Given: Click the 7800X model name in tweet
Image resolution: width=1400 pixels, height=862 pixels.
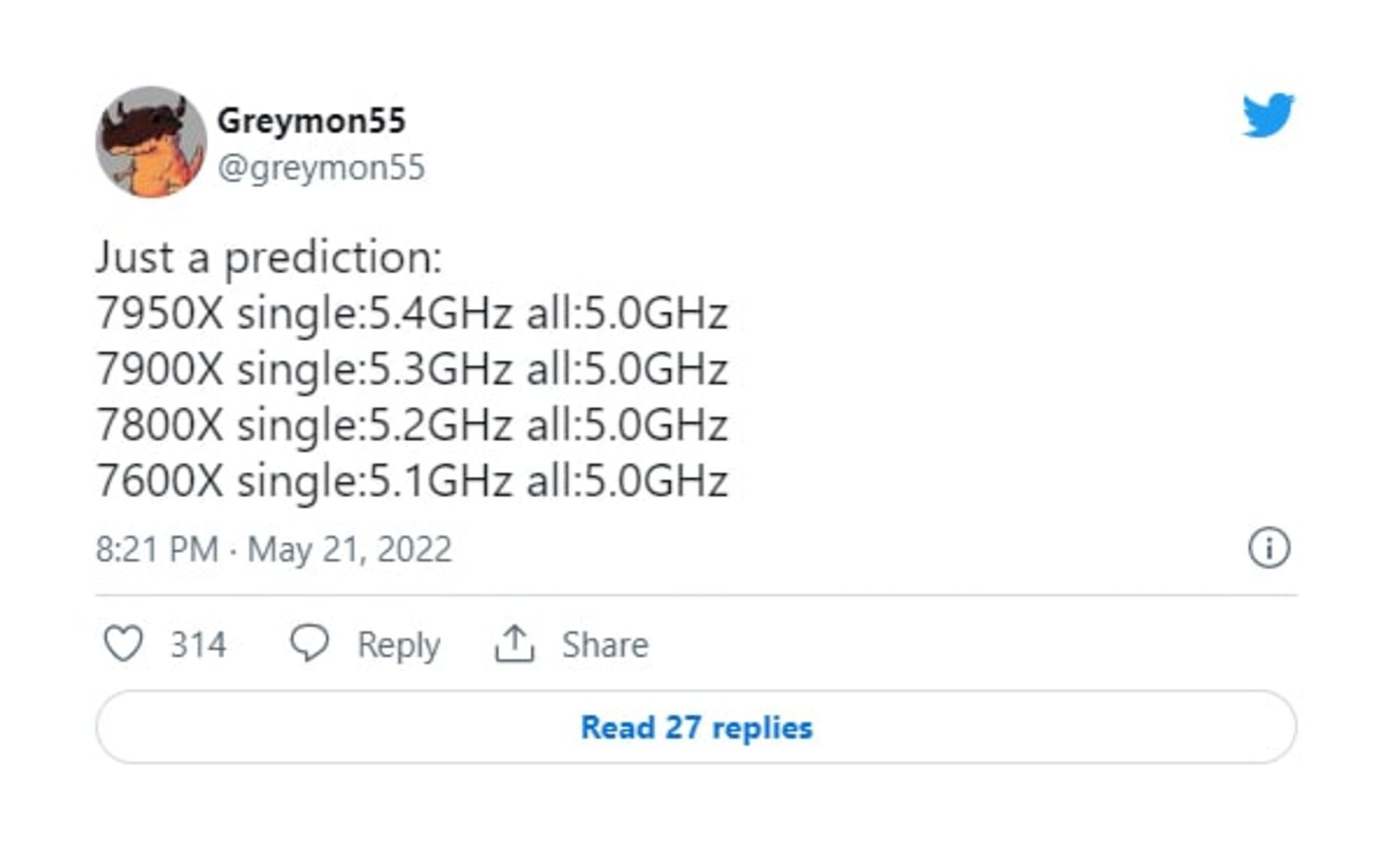Looking at the screenshot, I should tap(160, 425).
